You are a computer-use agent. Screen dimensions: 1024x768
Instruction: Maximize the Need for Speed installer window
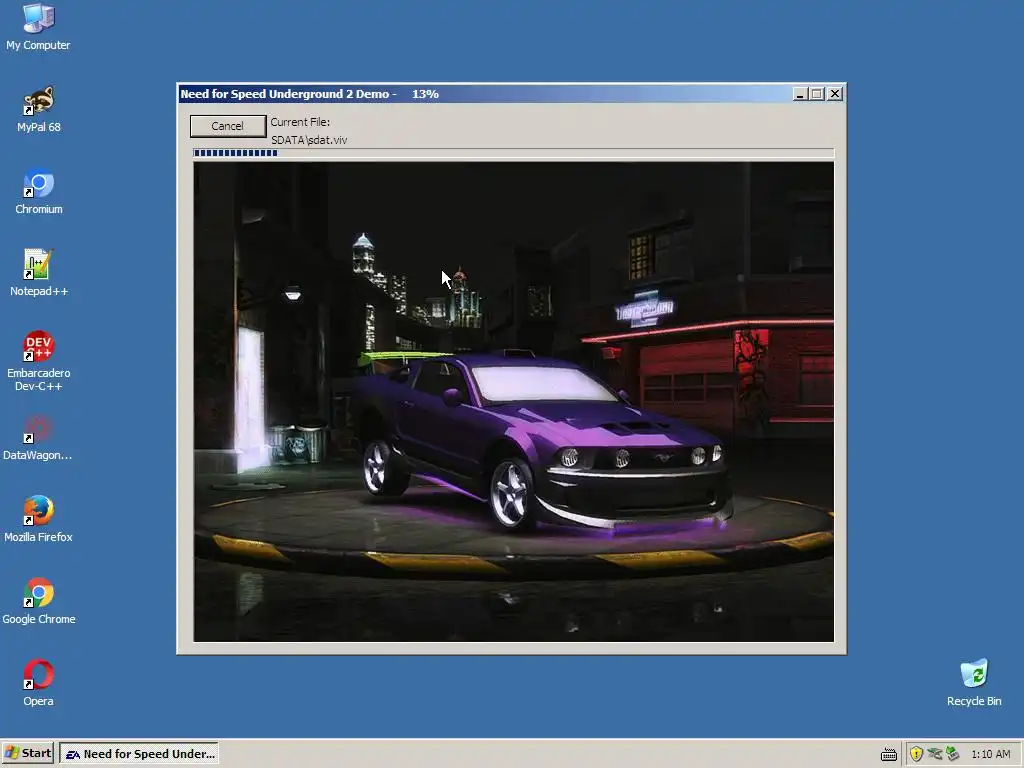(816, 94)
